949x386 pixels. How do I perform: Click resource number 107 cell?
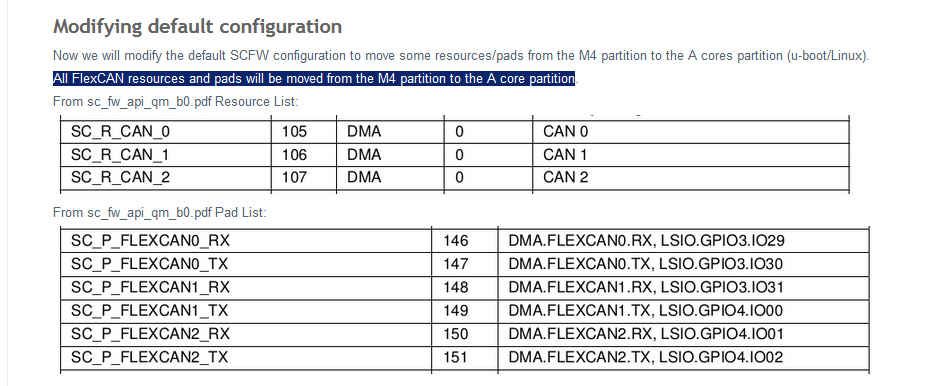(x=304, y=177)
